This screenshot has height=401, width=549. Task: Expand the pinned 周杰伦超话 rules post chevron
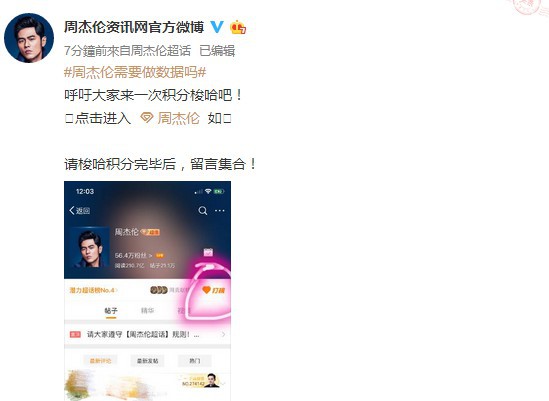click(223, 334)
